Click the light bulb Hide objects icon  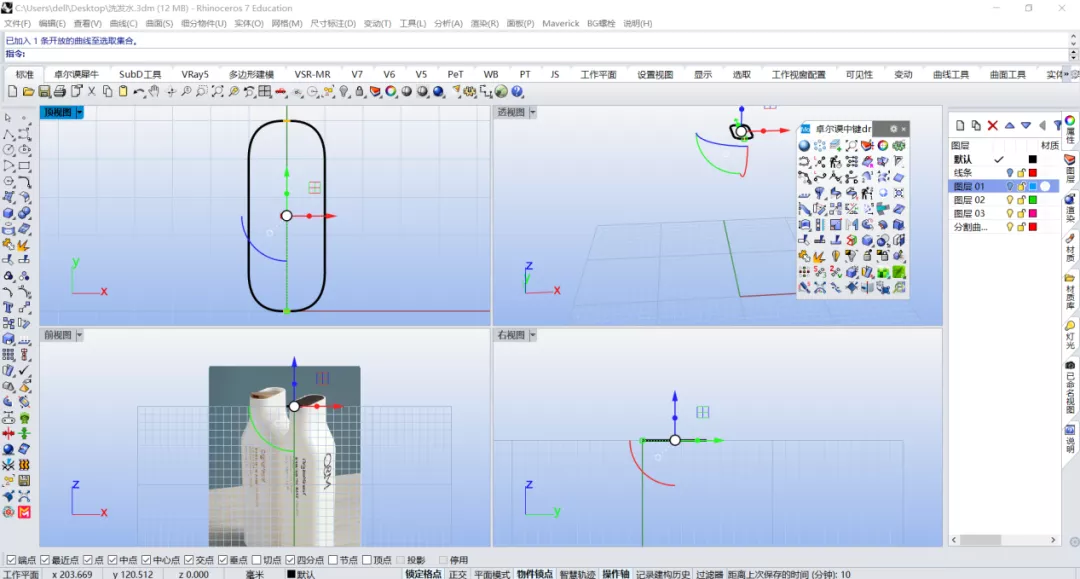tap(344, 92)
